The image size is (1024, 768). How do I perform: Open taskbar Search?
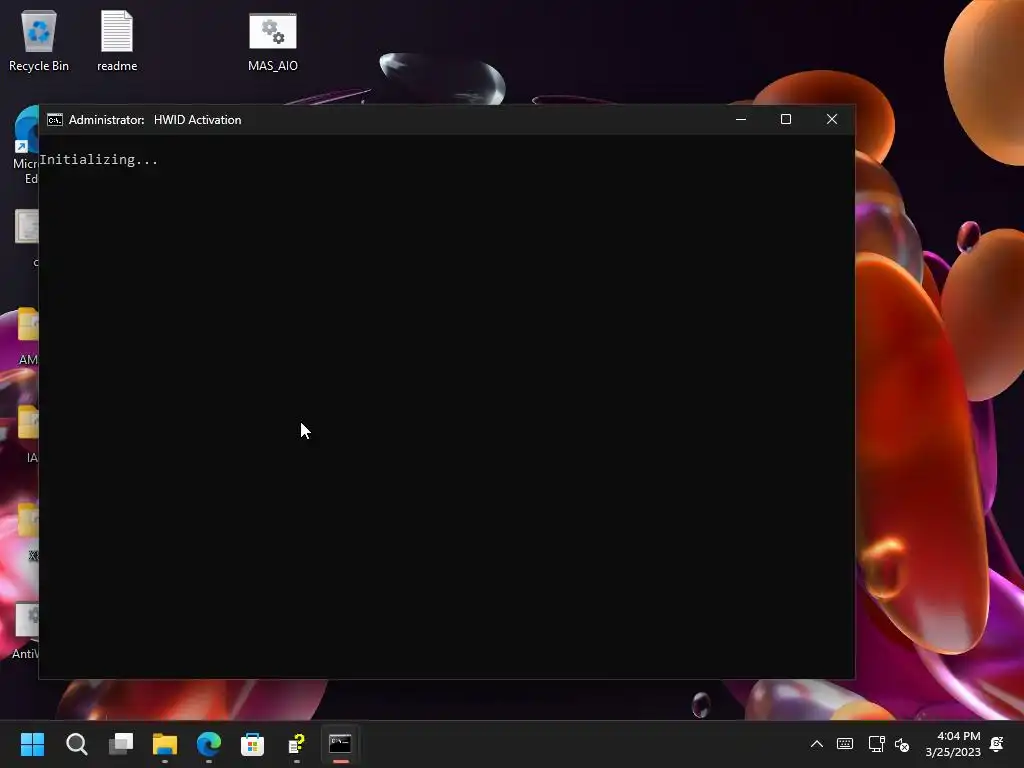click(x=76, y=744)
